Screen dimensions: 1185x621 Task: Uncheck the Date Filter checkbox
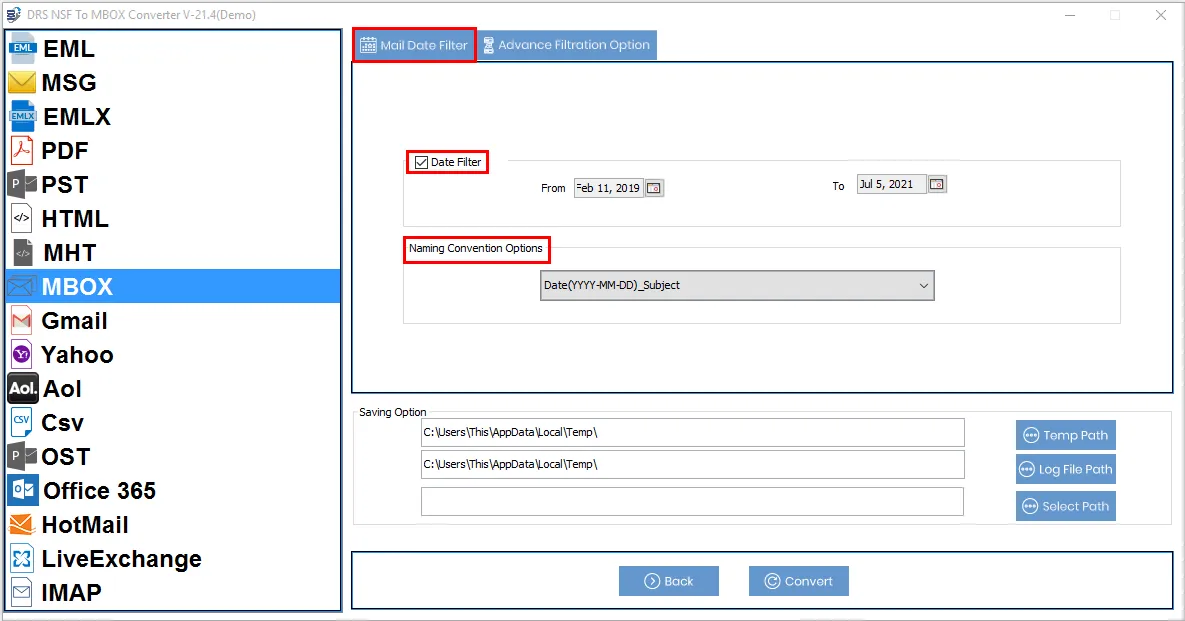click(422, 162)
